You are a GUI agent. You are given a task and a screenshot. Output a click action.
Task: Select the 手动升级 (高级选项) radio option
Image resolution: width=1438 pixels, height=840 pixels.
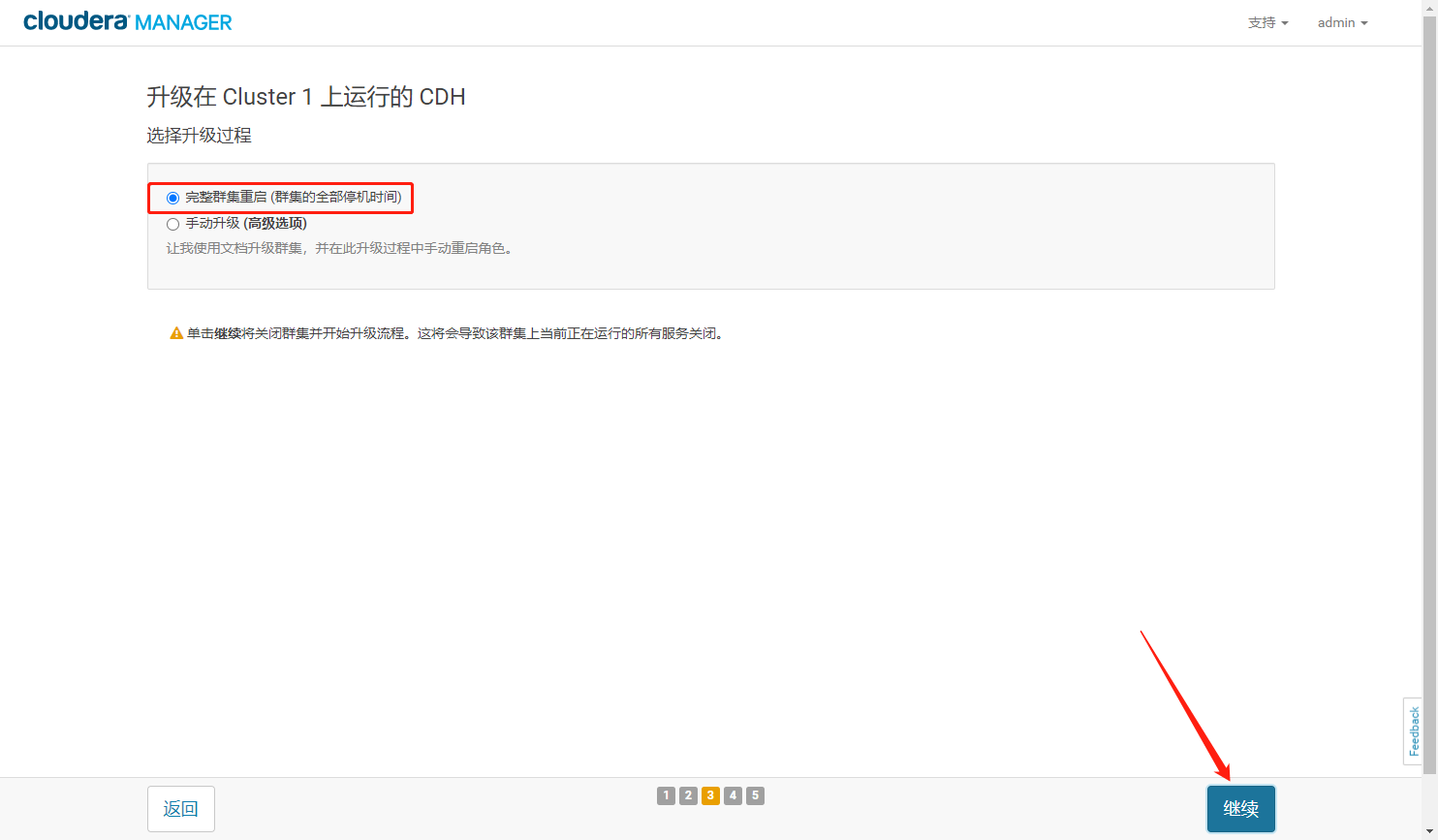(172, 224)
